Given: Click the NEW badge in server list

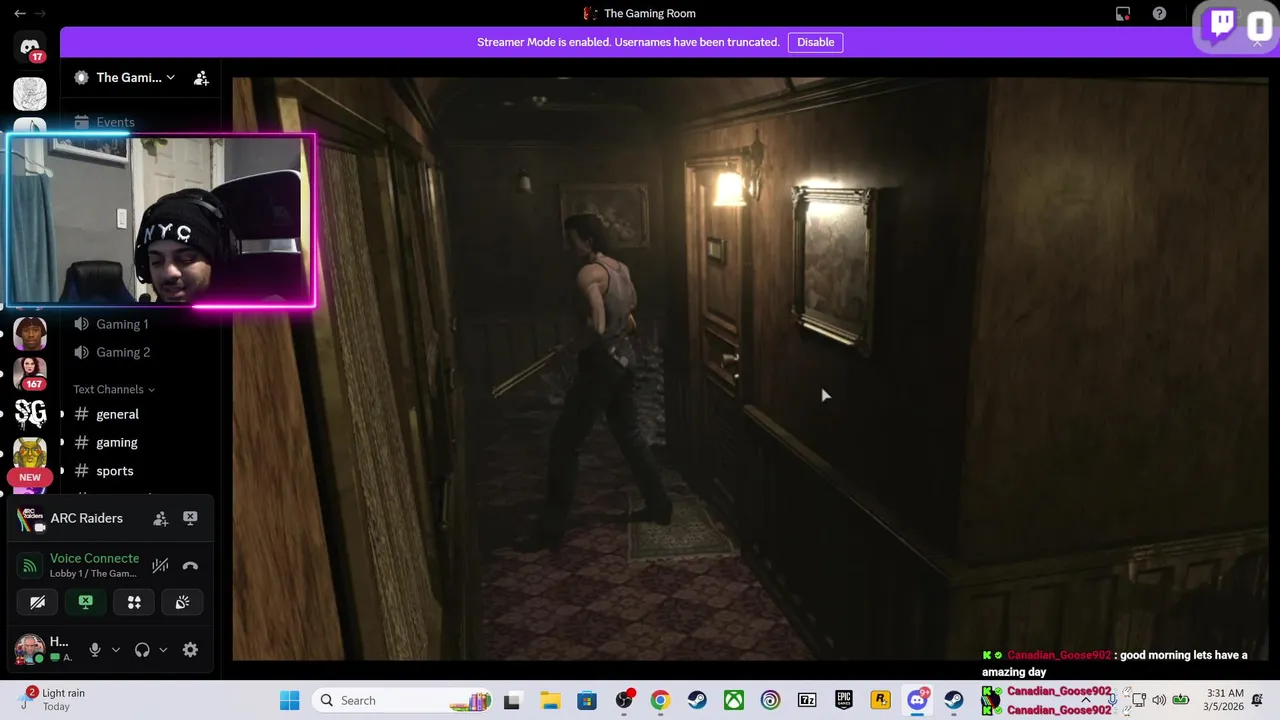Looking at the screenshot, I should [x=30, y=477].
